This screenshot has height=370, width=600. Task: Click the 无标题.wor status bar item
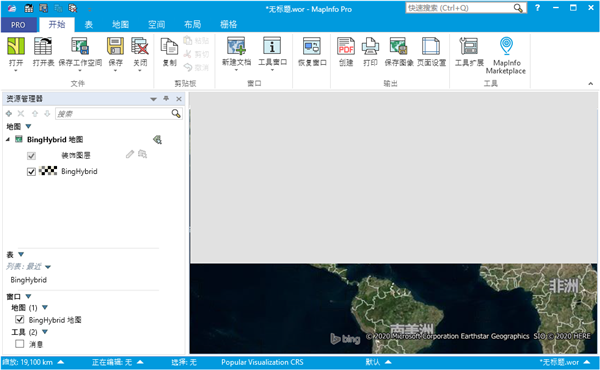(565, 362)
